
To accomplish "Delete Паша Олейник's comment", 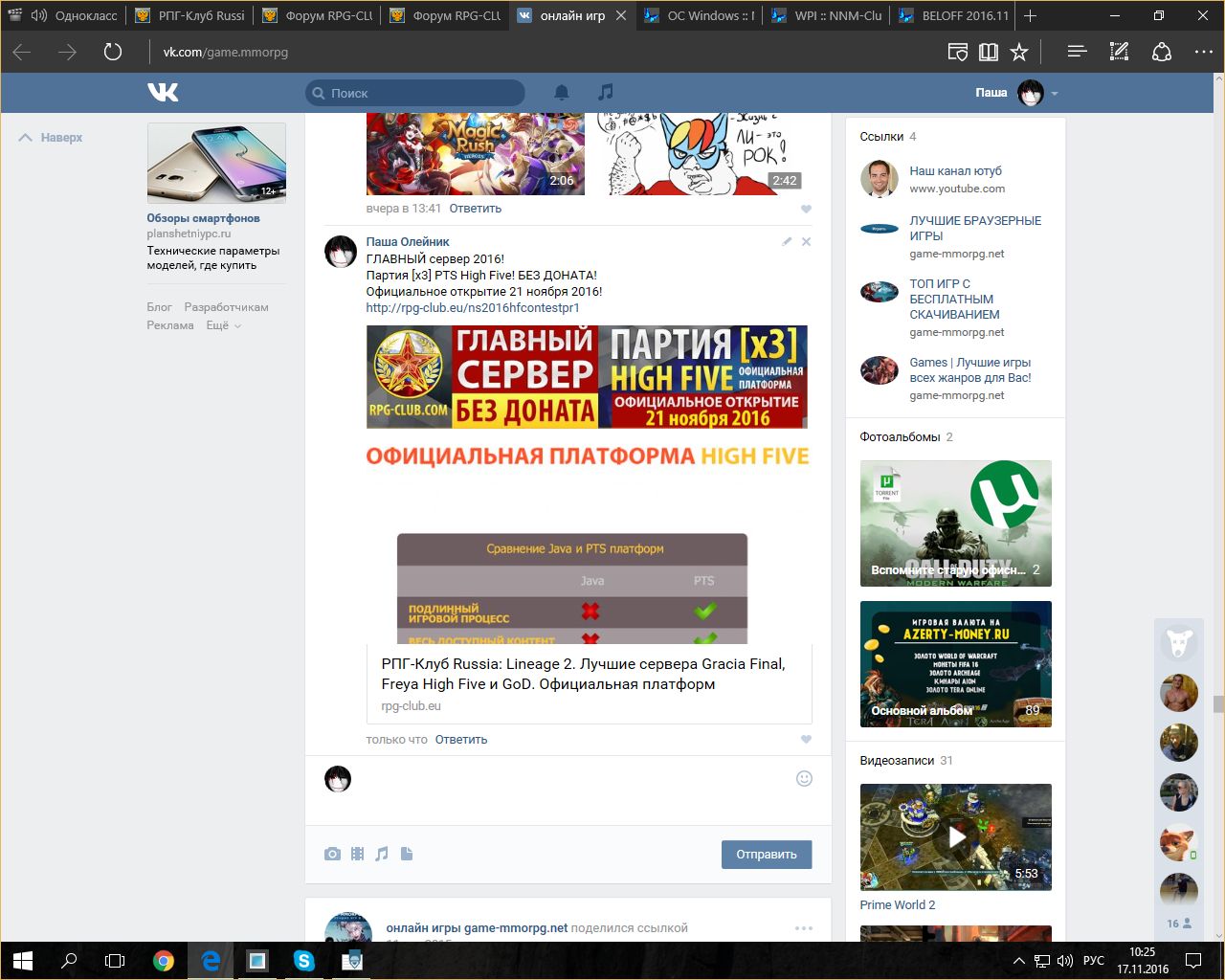I will [x=806, y=241].
